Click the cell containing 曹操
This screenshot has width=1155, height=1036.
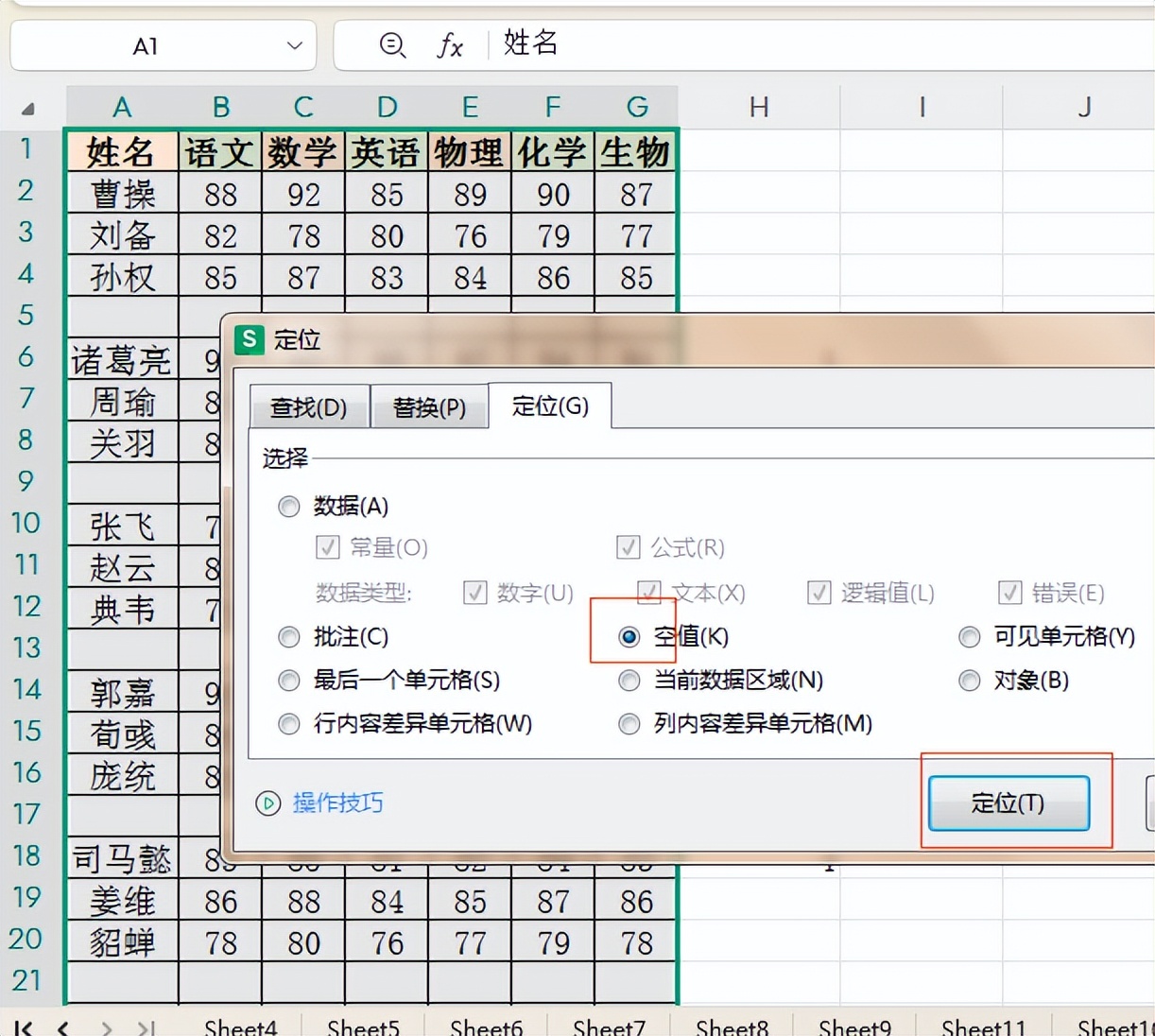tap(123, 193)
